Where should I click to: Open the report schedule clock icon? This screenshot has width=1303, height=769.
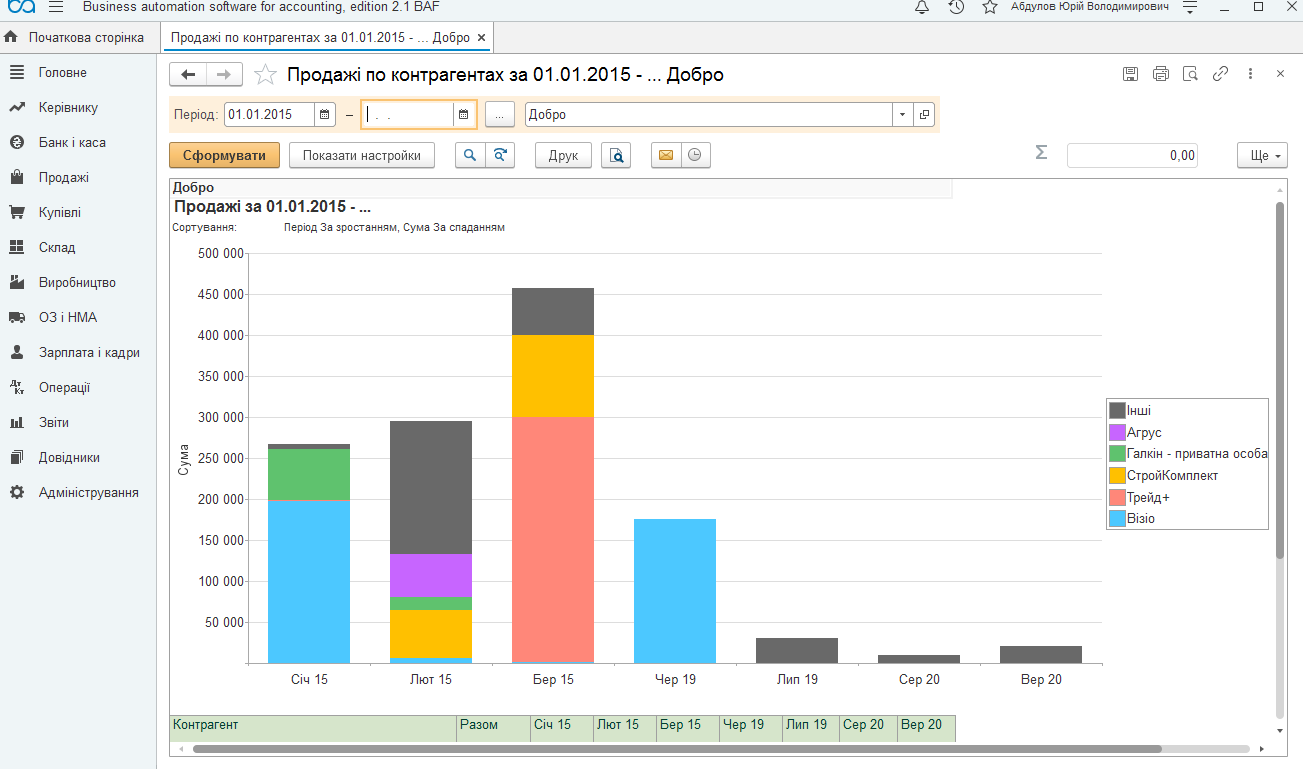[695, 155]
